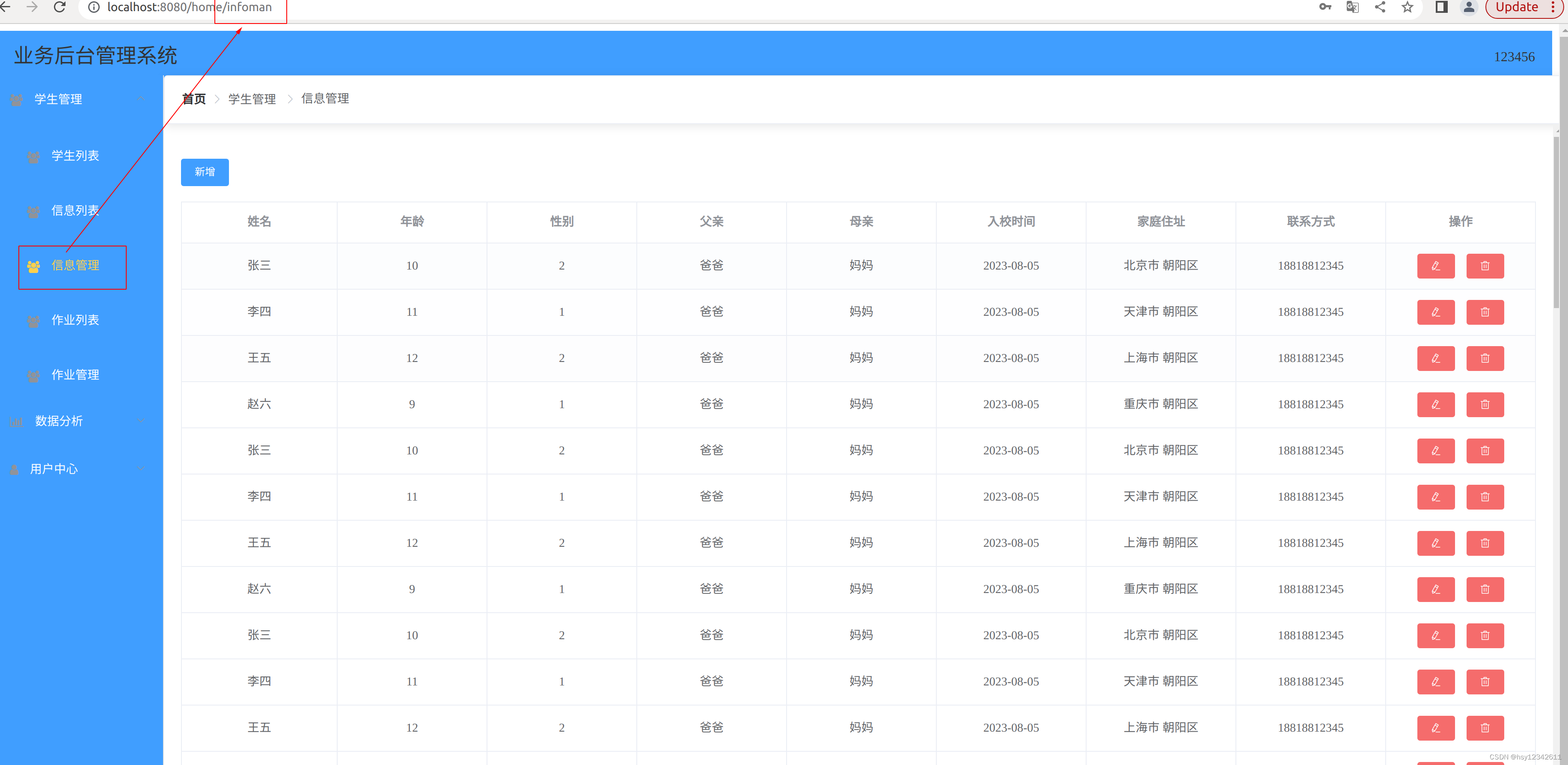
Task: Select the 信息列表 sidebar icon
Action: point(33,211)
